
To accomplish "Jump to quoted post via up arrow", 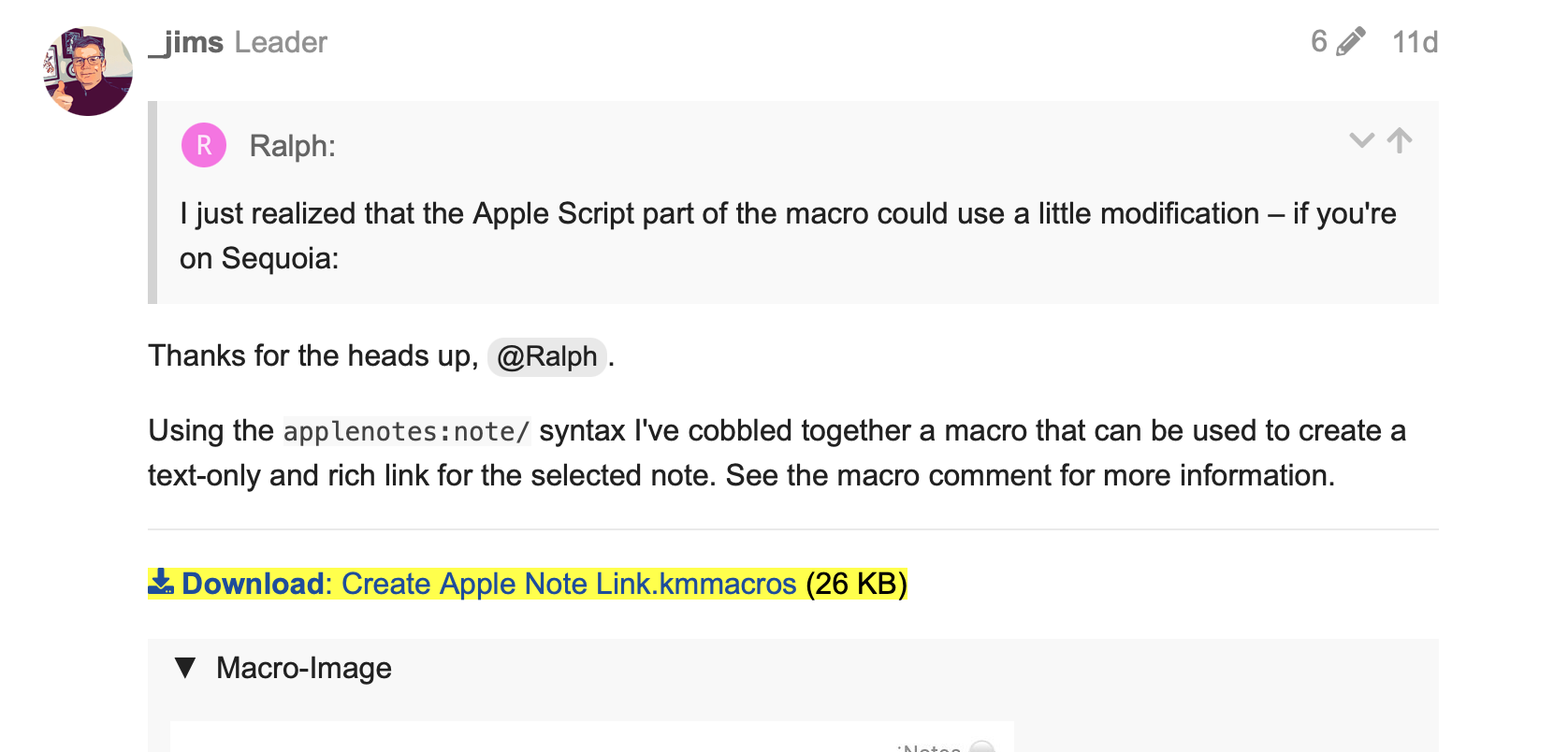I will coord(1400,140).
